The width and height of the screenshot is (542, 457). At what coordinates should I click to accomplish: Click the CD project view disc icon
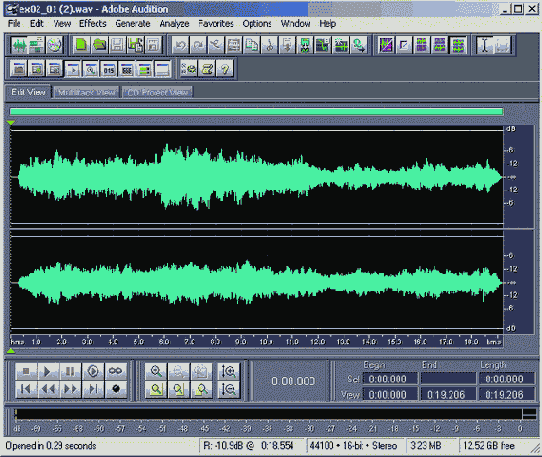pos(54,45)
